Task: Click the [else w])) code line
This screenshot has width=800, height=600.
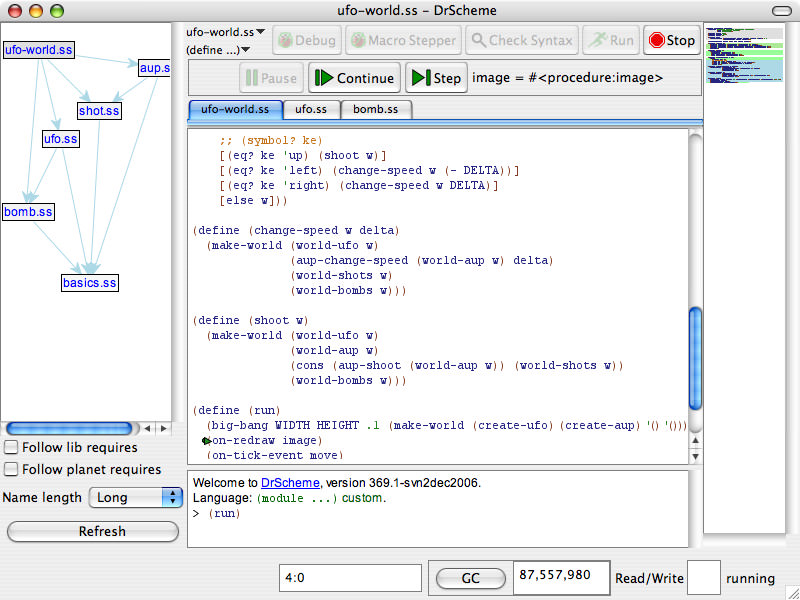Action: (254, 201)
